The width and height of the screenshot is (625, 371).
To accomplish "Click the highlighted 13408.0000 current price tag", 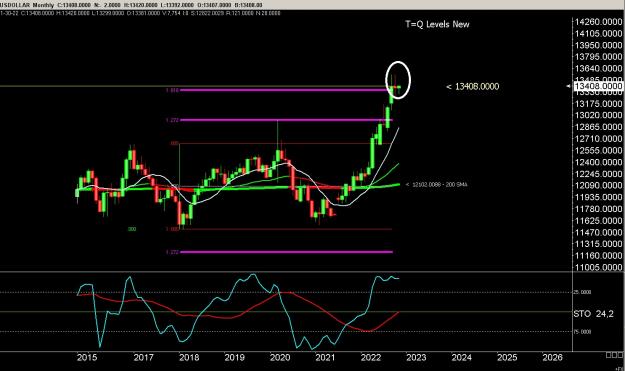I will 598,86.
